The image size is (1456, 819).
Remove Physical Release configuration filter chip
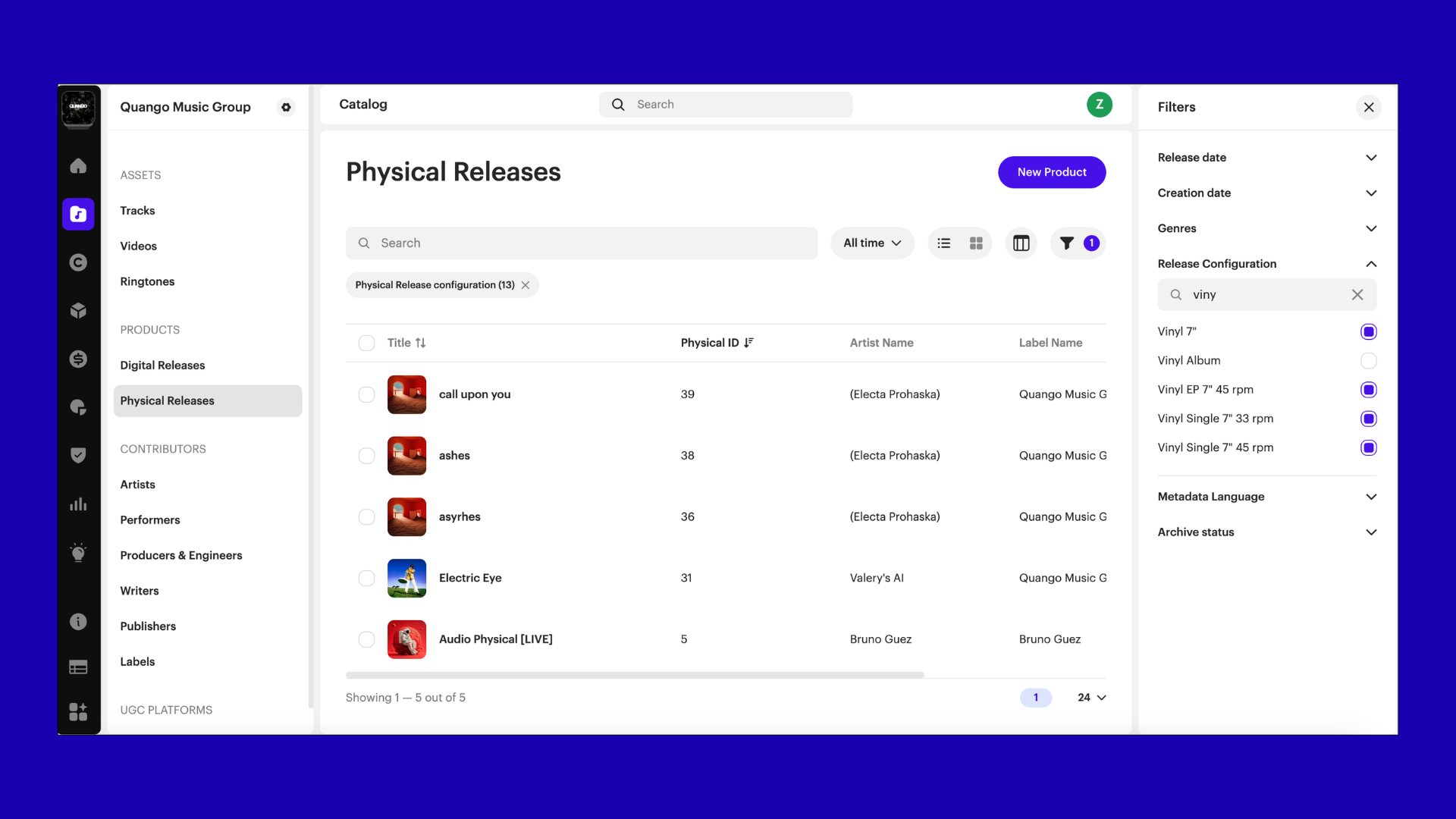click(526, 285)
